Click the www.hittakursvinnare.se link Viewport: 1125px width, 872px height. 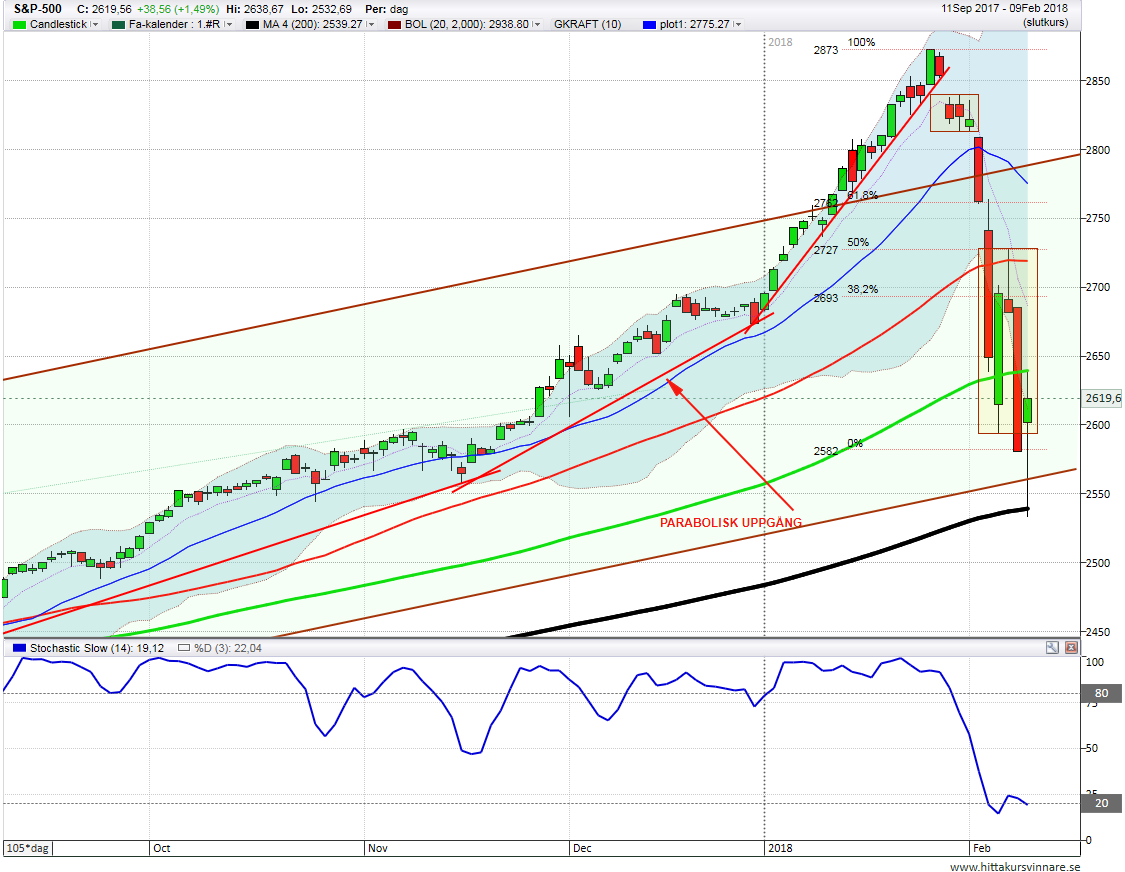[1015, 866]
